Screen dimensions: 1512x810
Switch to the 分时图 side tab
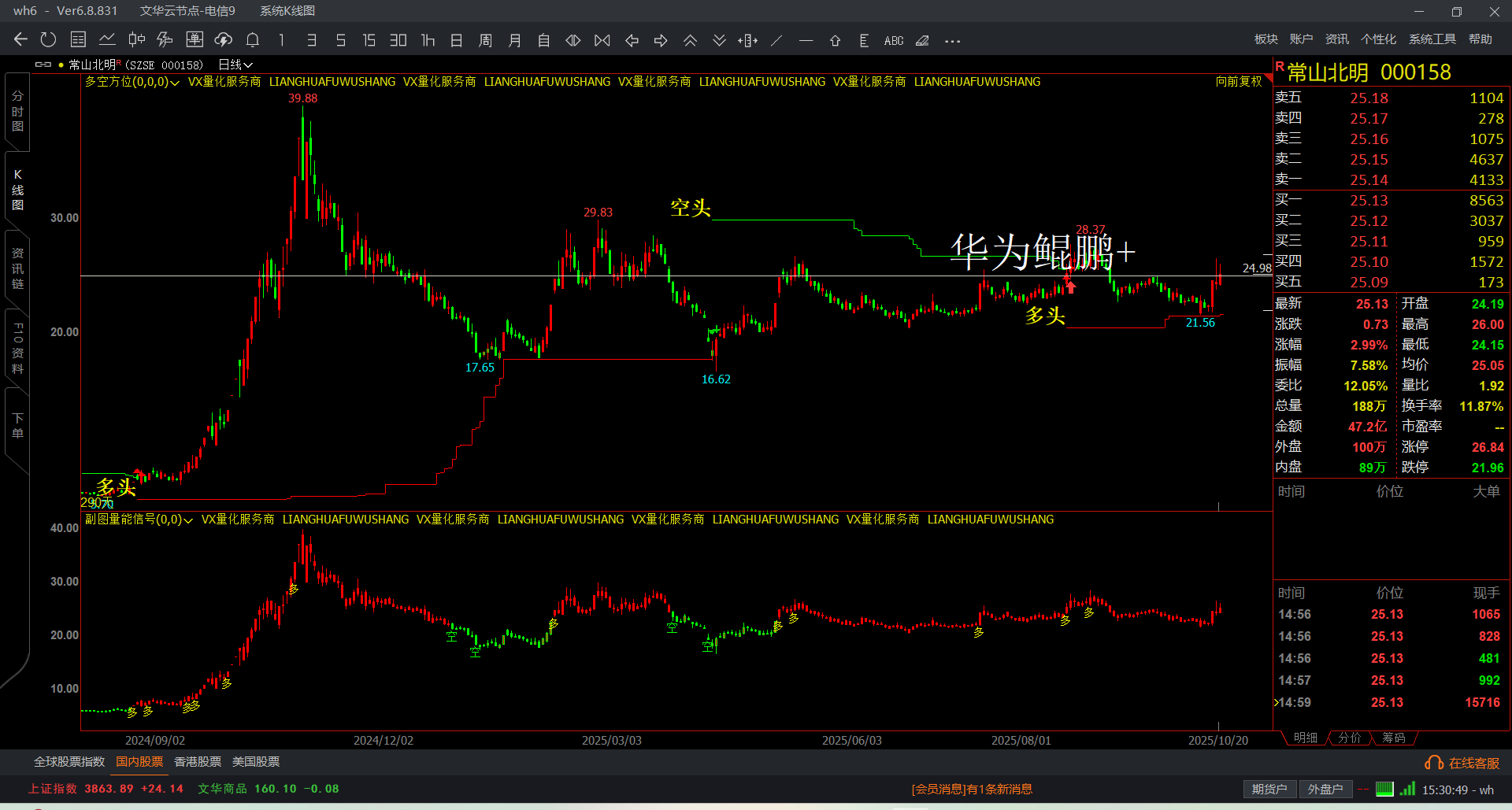click(x=17, y=111)
